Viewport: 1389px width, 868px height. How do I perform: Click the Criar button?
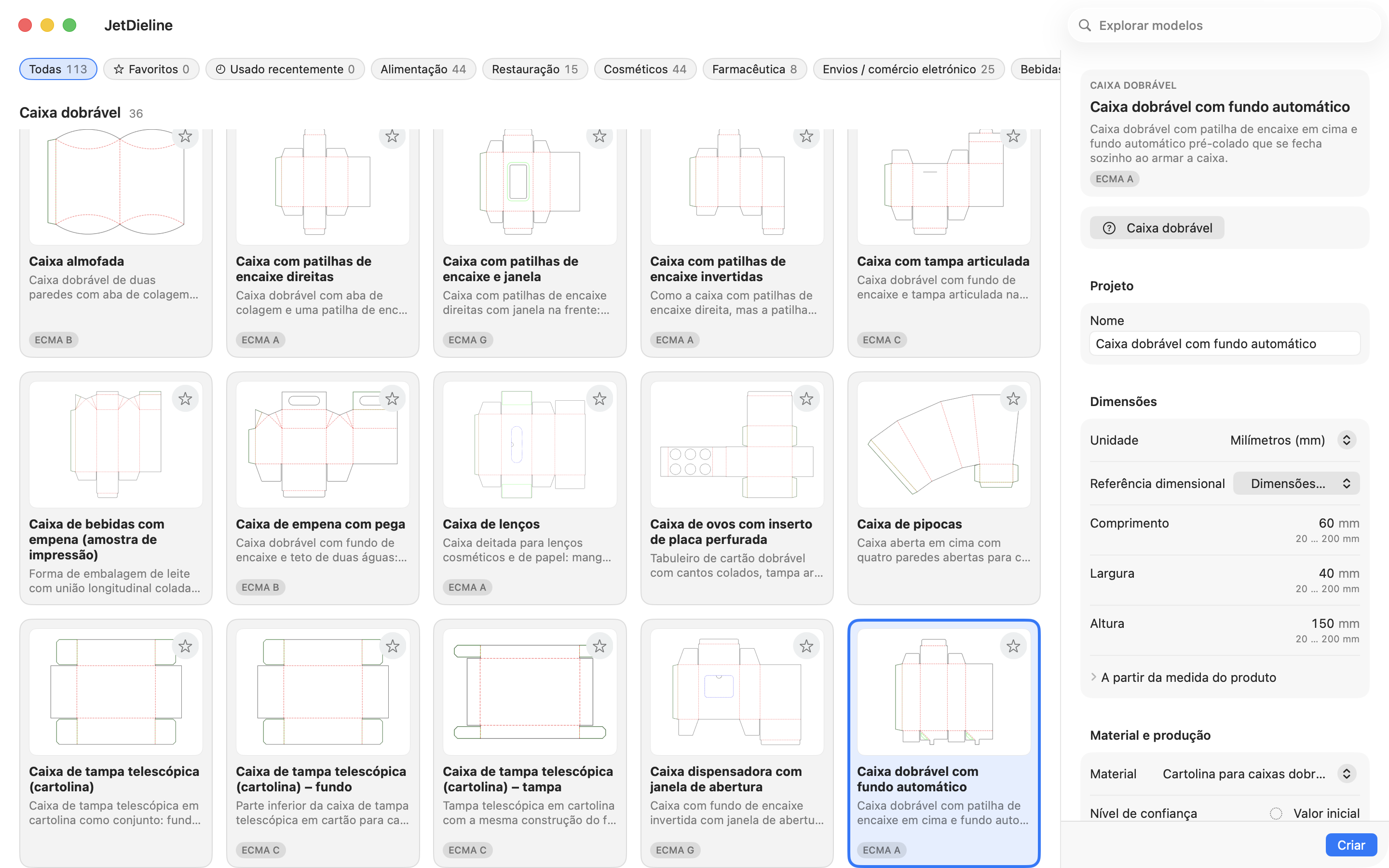(x=1350, y=845)
